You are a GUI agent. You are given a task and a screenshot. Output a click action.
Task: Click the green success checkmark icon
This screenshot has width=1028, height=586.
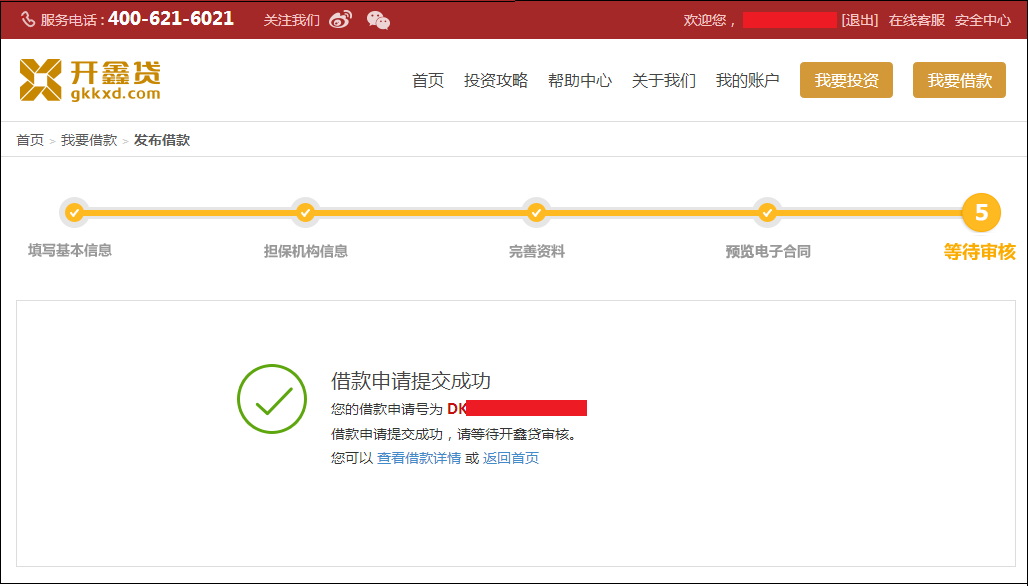pyautogui.click(x=271, y=399)
